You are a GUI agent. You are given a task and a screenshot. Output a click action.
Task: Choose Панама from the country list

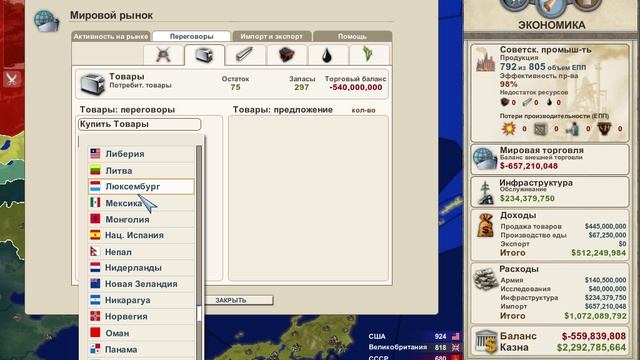pyautogui.click(x=141, y=349)
